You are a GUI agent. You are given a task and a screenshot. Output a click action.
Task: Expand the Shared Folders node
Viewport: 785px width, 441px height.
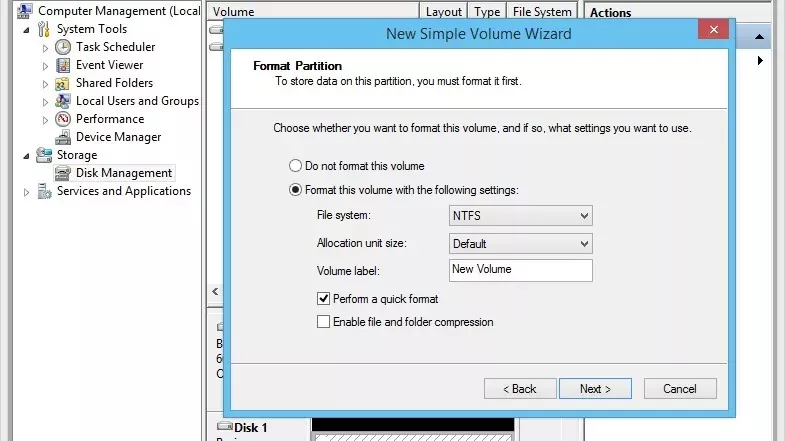click(45, 84)
